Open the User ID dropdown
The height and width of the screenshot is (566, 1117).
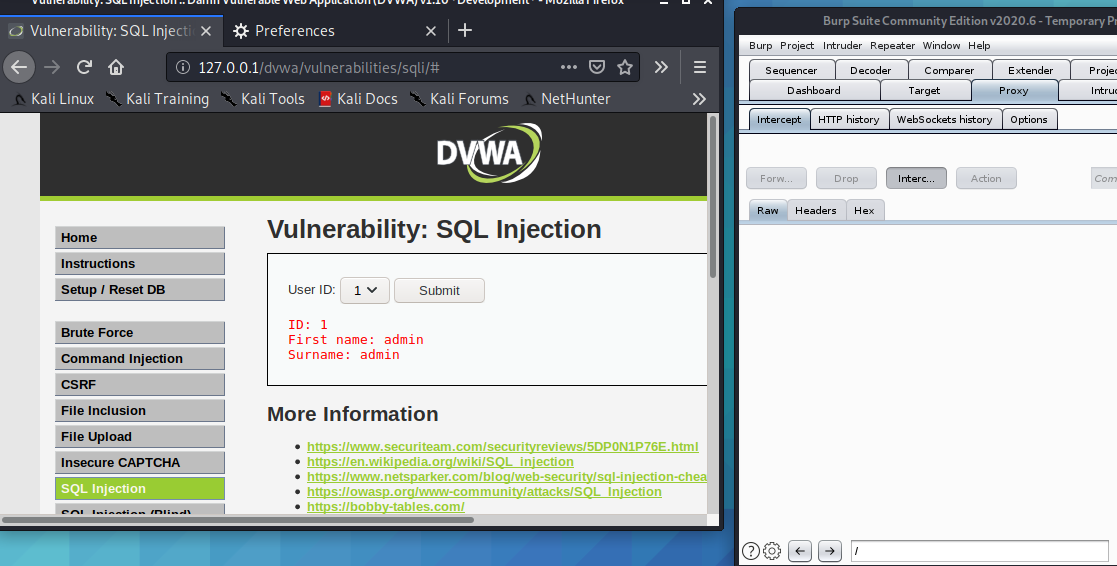coord(365,290)
